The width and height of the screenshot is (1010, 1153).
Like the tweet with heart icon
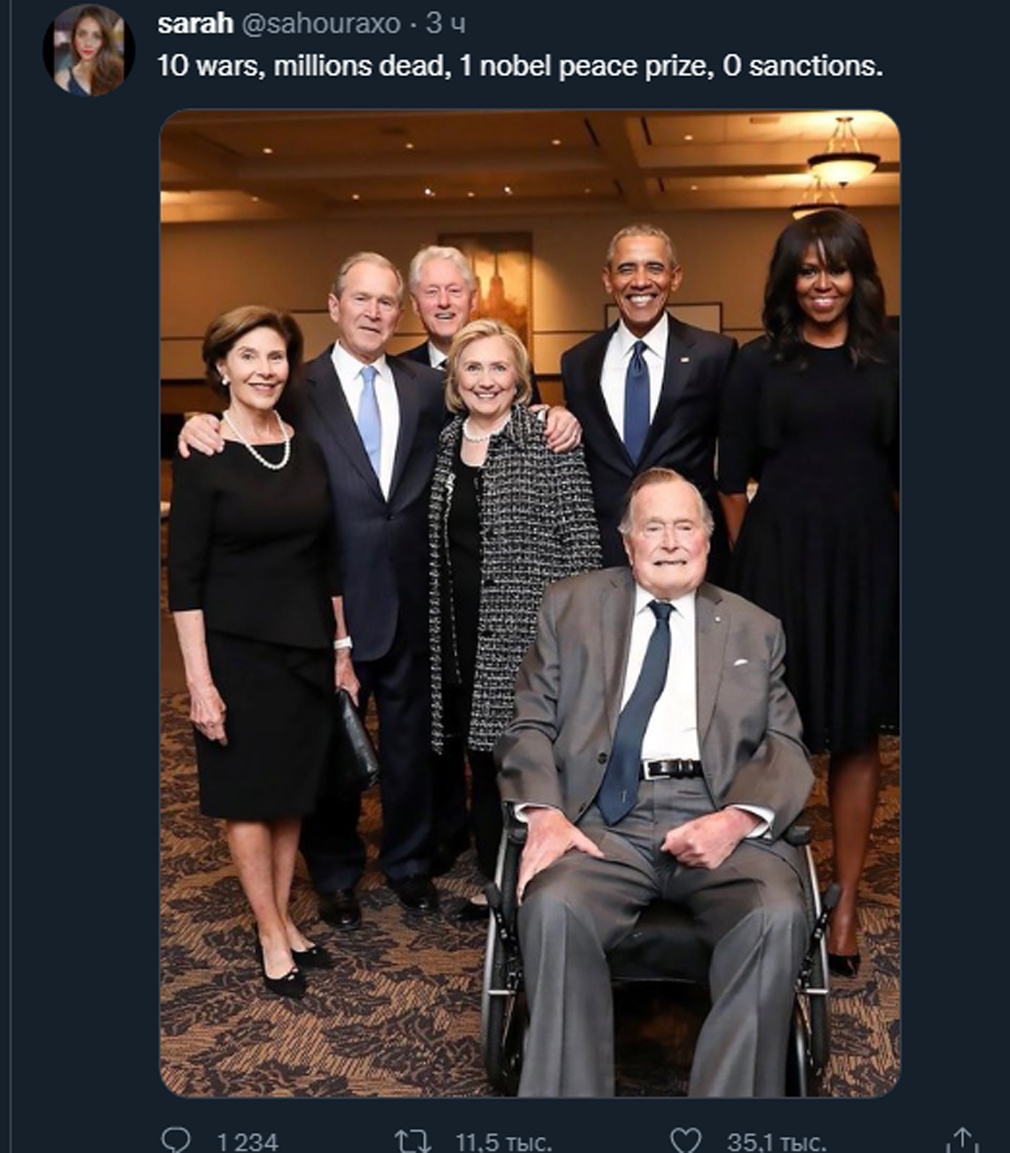click(686, 1140)
